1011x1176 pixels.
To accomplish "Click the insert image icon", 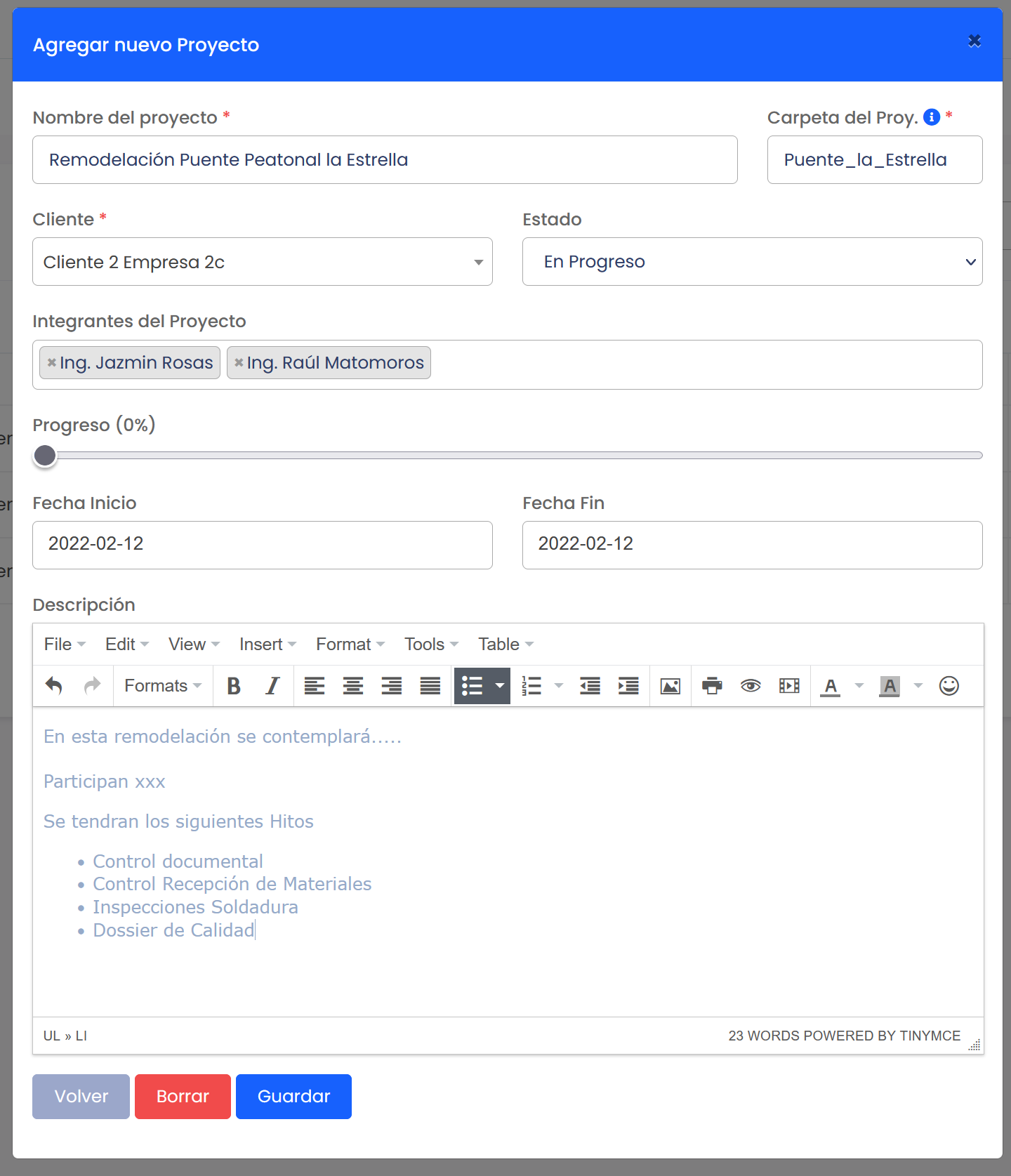I will click(x=670, y=686).
